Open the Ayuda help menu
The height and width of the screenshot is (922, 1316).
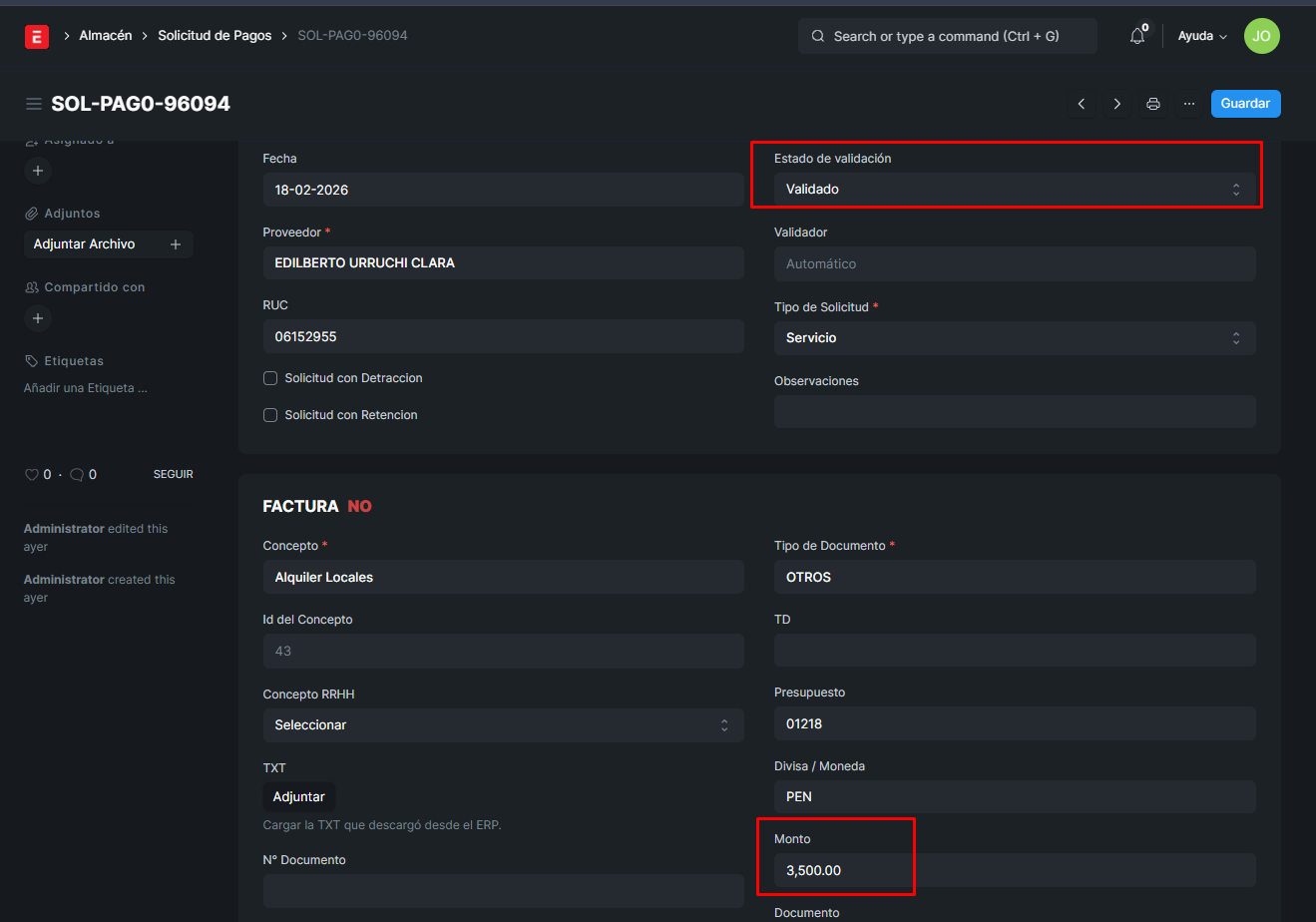point(1201,36)
